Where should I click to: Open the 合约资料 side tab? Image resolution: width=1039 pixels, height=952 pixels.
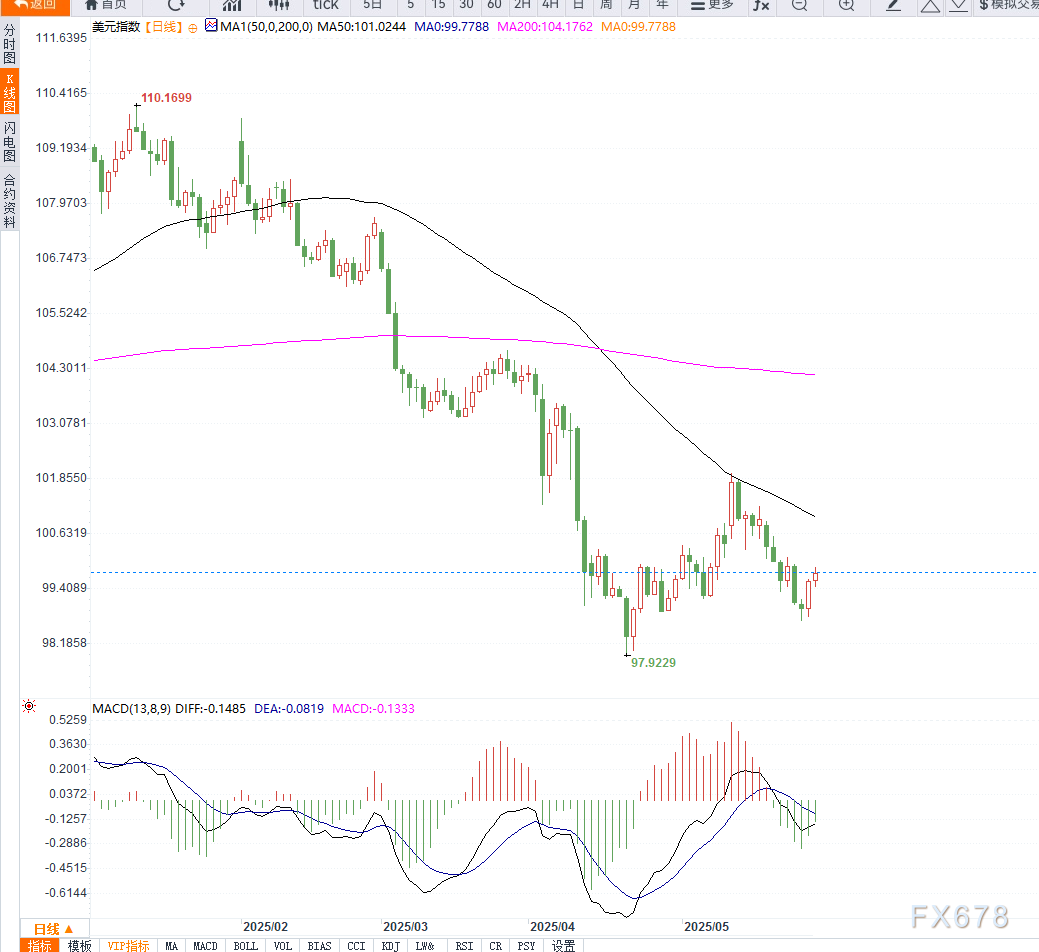pos(9,201)
